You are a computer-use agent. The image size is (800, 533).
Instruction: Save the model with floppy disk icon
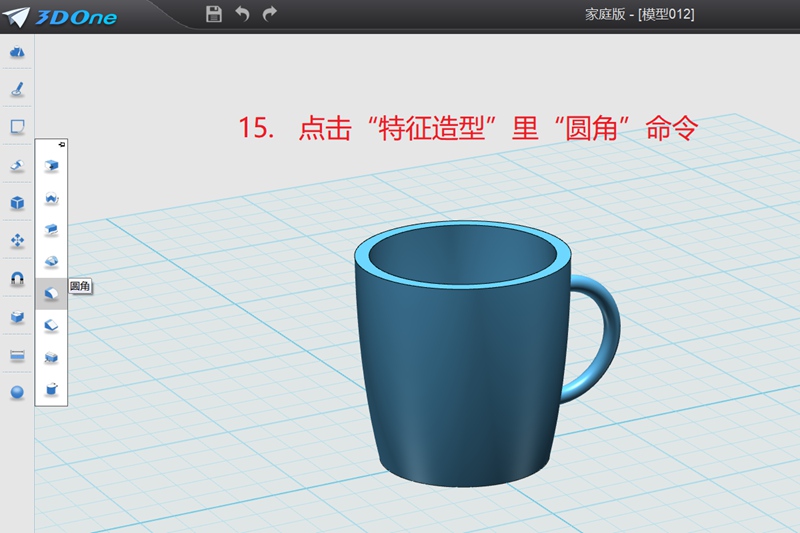[x=214, y=14]
